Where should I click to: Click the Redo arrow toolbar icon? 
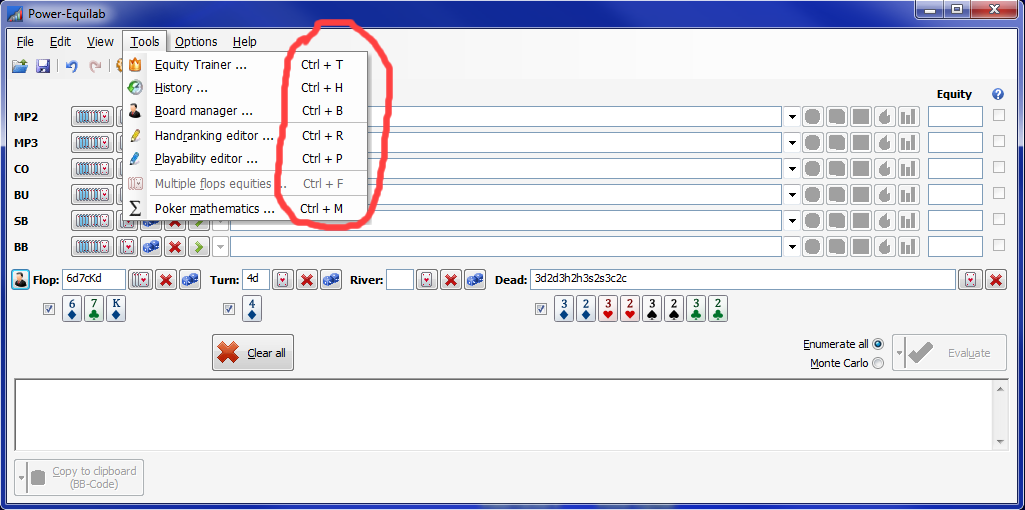(95, 65)
